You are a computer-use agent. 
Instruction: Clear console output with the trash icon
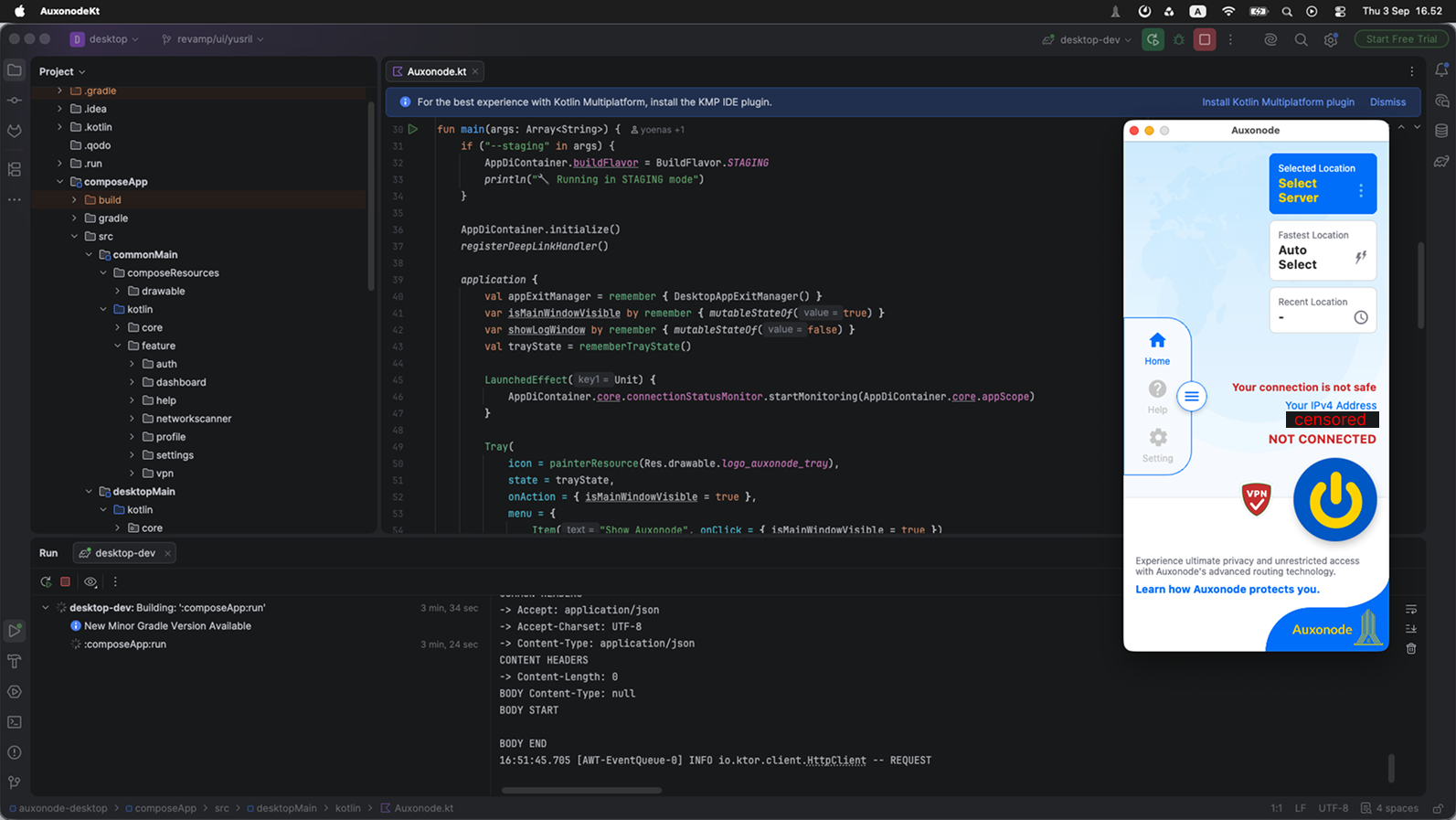point(1411,648)
